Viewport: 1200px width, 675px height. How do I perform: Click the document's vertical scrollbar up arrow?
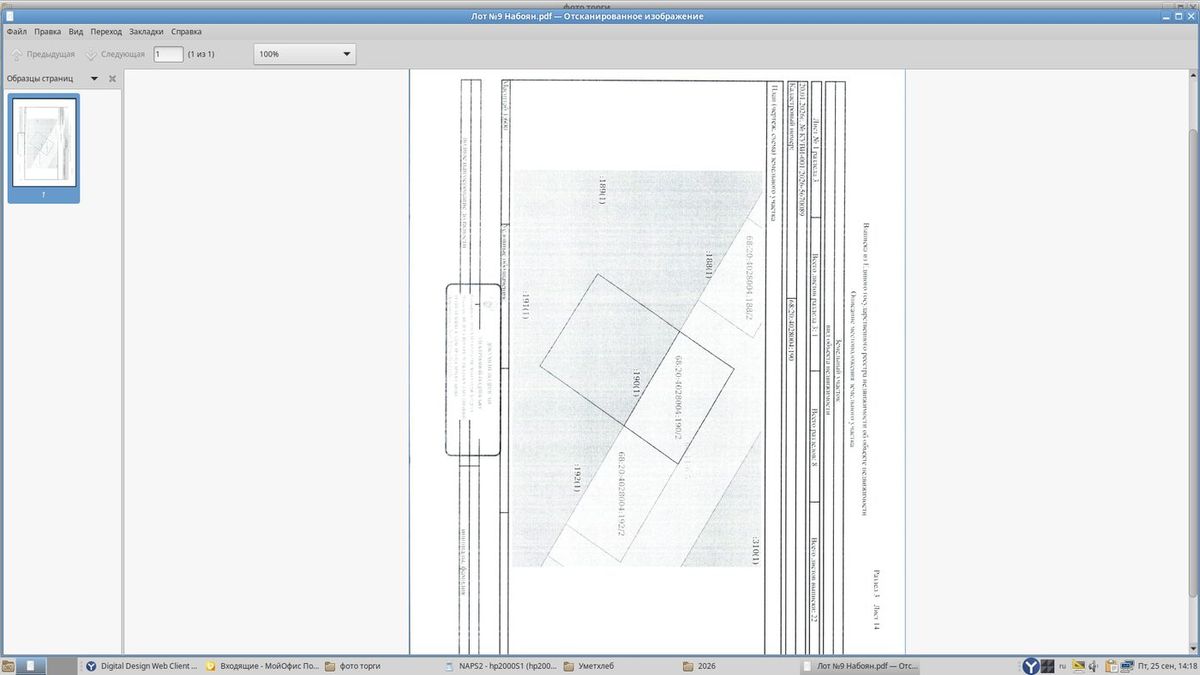(x=1194, y=75)
